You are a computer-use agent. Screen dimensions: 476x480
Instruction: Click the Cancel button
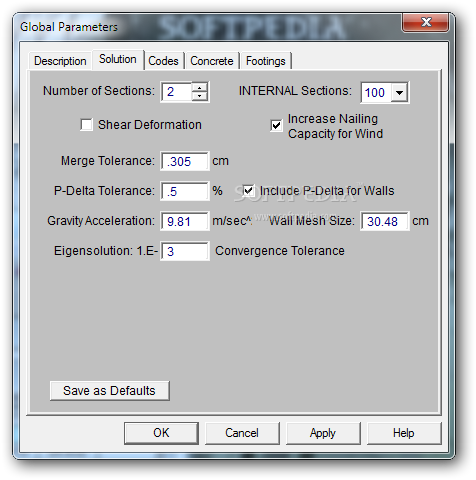coord(242,433)
